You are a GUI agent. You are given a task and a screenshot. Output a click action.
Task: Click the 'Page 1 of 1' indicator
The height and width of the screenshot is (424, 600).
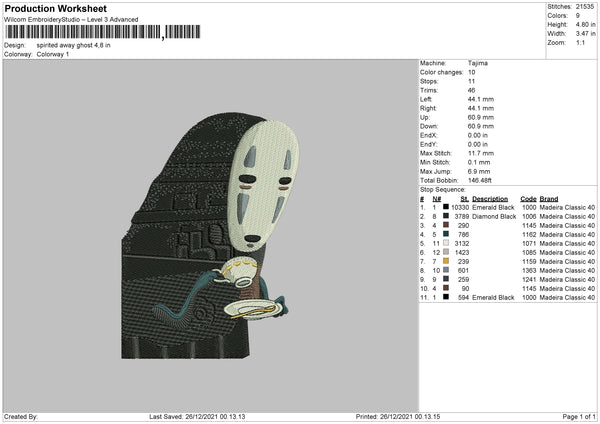pyautogui.click(x=579, y=416)
